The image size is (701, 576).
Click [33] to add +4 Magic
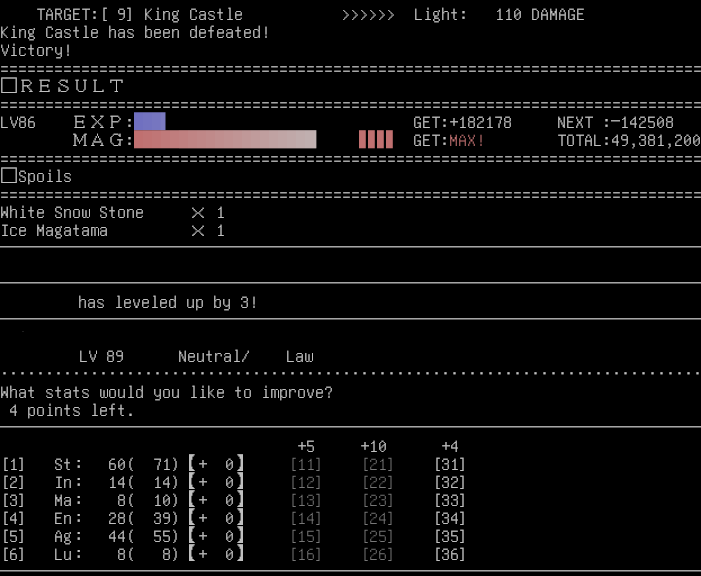450,500
